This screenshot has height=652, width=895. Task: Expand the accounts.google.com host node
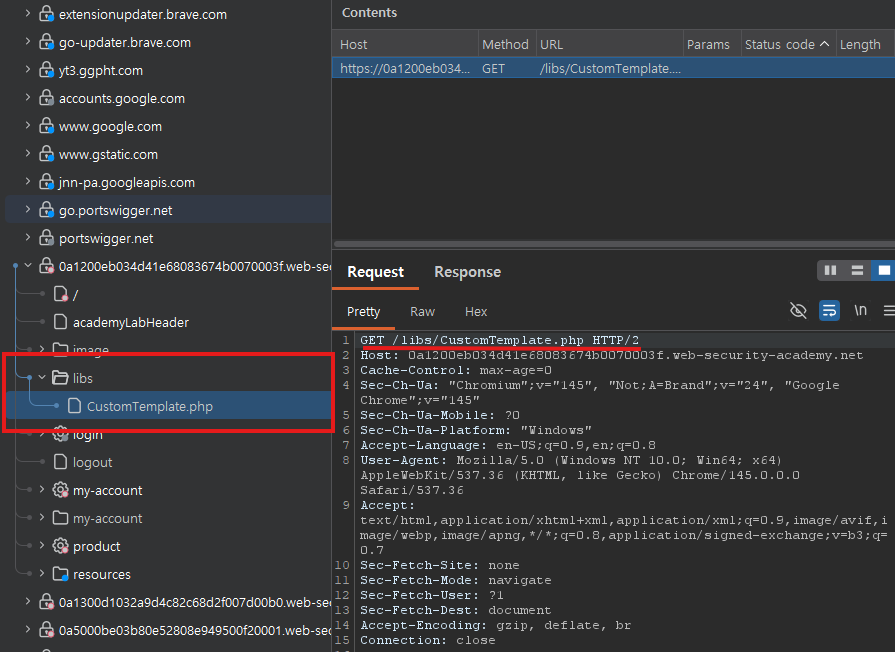[28, 99]
